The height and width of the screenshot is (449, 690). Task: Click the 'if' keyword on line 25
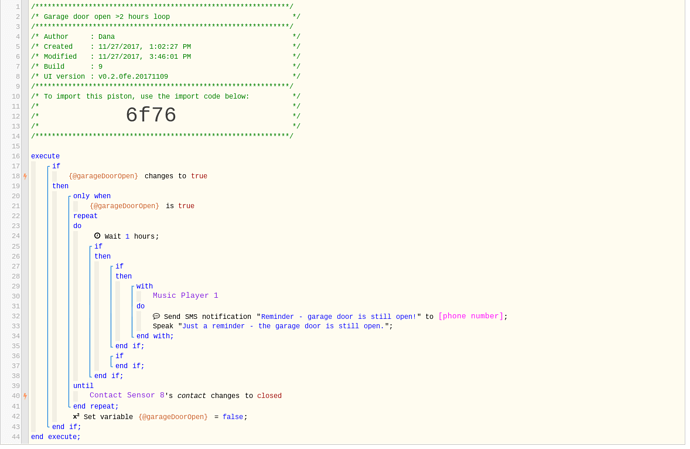(99, 246)
